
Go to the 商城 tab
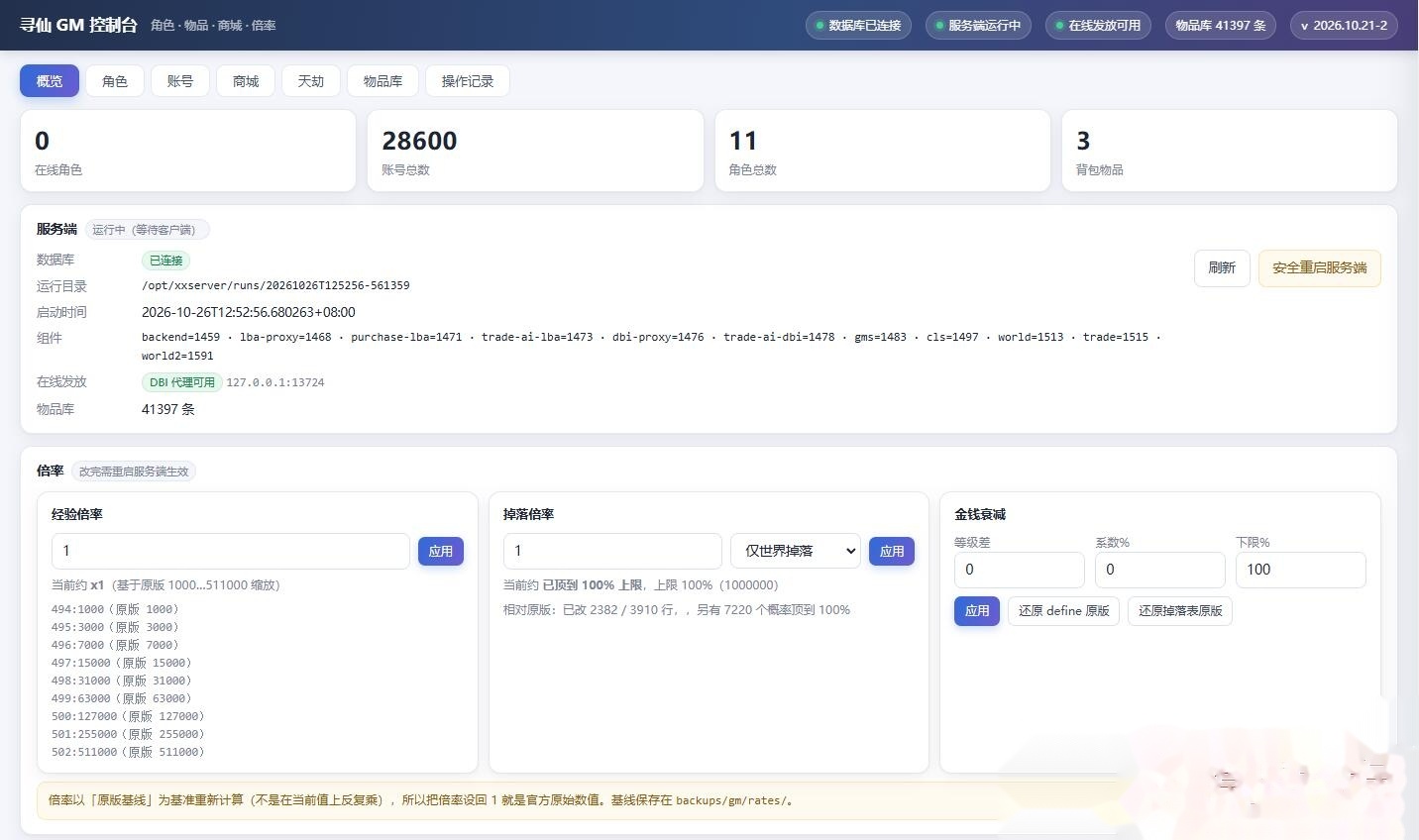(x=246, y=81)
